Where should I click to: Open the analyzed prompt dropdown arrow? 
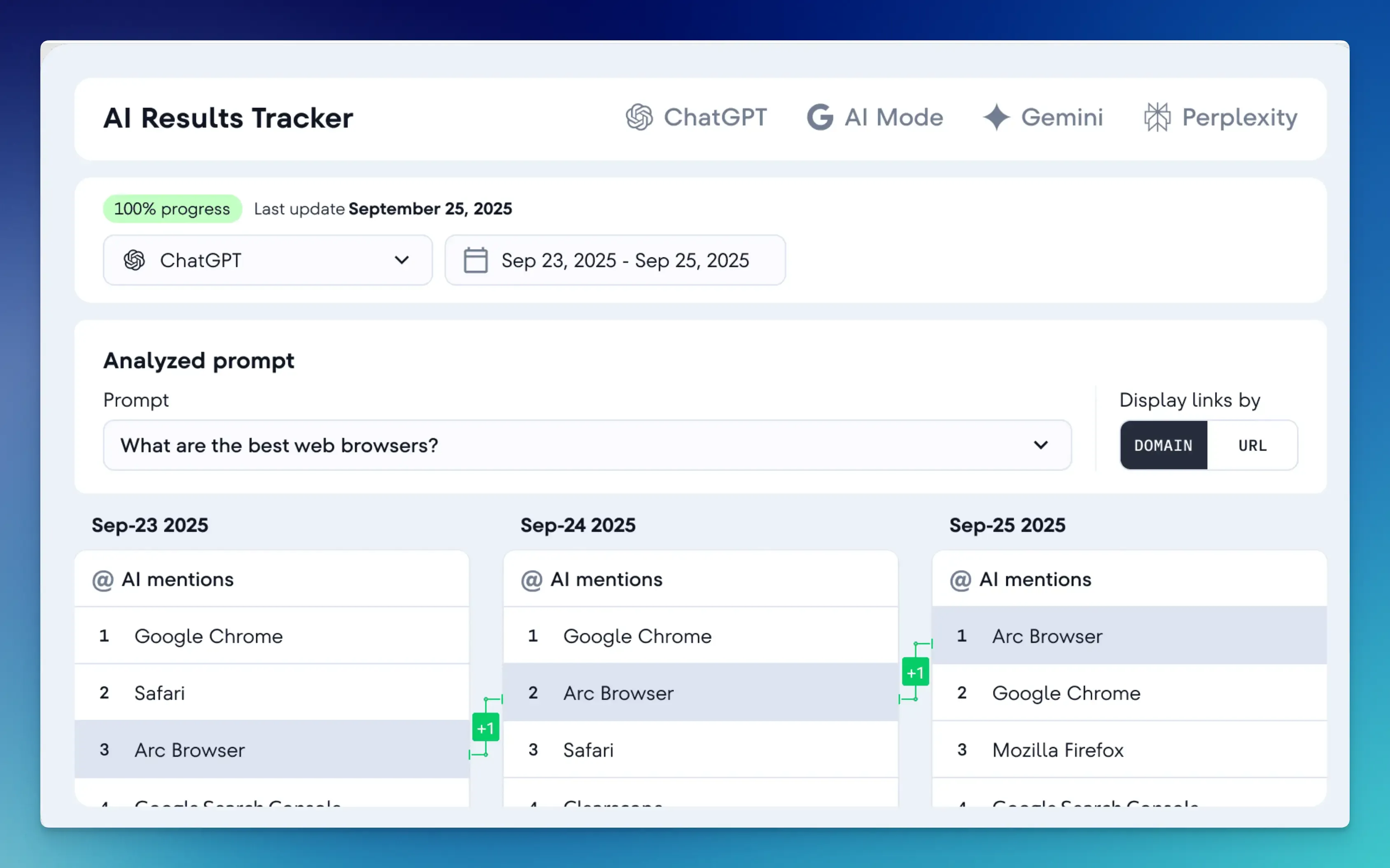coord(1040,446)
